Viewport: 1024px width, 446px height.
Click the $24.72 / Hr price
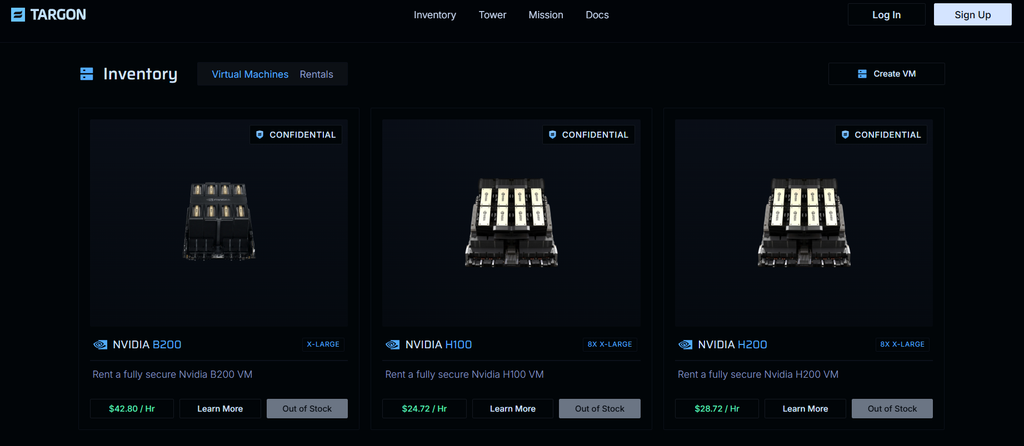(x=424, y=409)
